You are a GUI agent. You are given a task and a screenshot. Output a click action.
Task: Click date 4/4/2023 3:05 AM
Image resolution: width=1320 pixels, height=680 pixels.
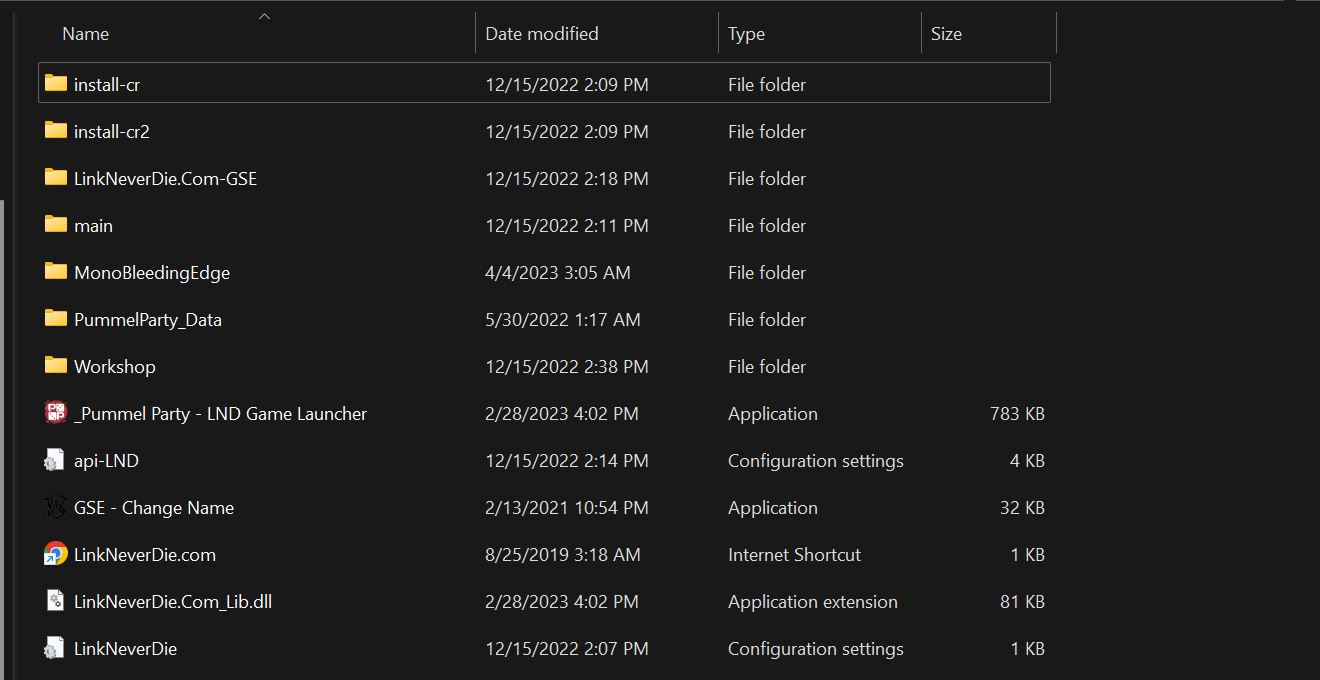pyautogui.click(x=558, y=273)
